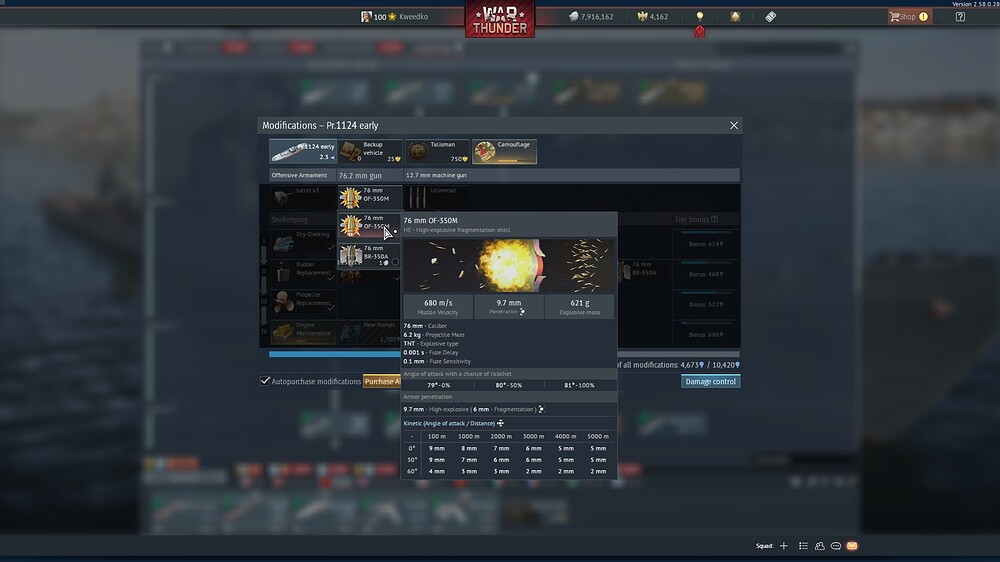1000x562 pixels.
Task: Open the squad list icon
Action: [x=804, y=546]
